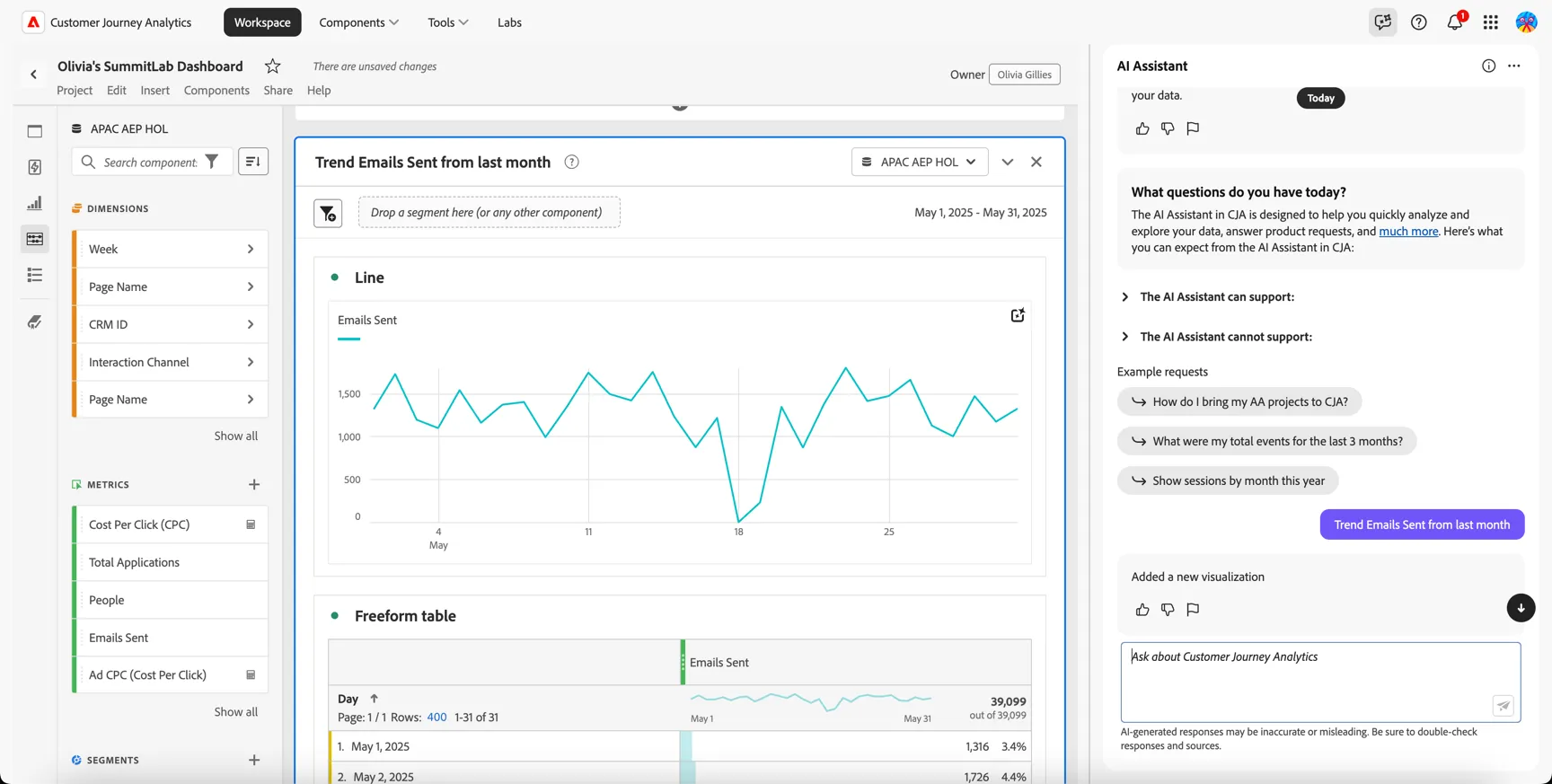The height and width of the screenshot is (784, 1552).
Task: Open the notifications bell
Action: coord(1455,22)
